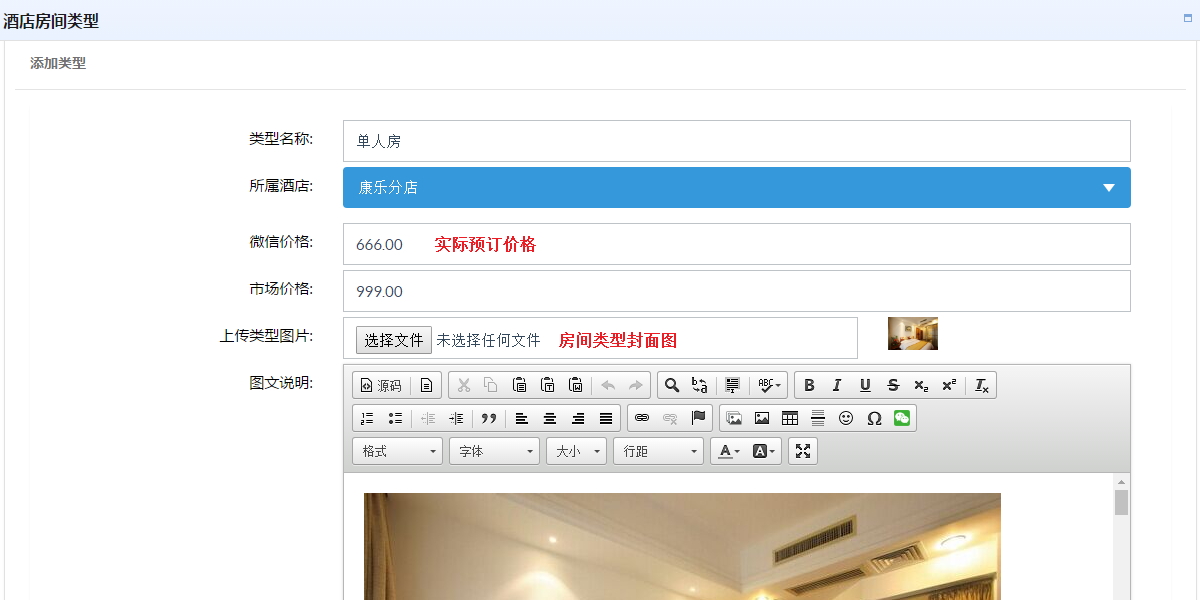Click the cut scissors icon
The width and height of the screenshot is (1200, 600).
click(x=463, y=385)
